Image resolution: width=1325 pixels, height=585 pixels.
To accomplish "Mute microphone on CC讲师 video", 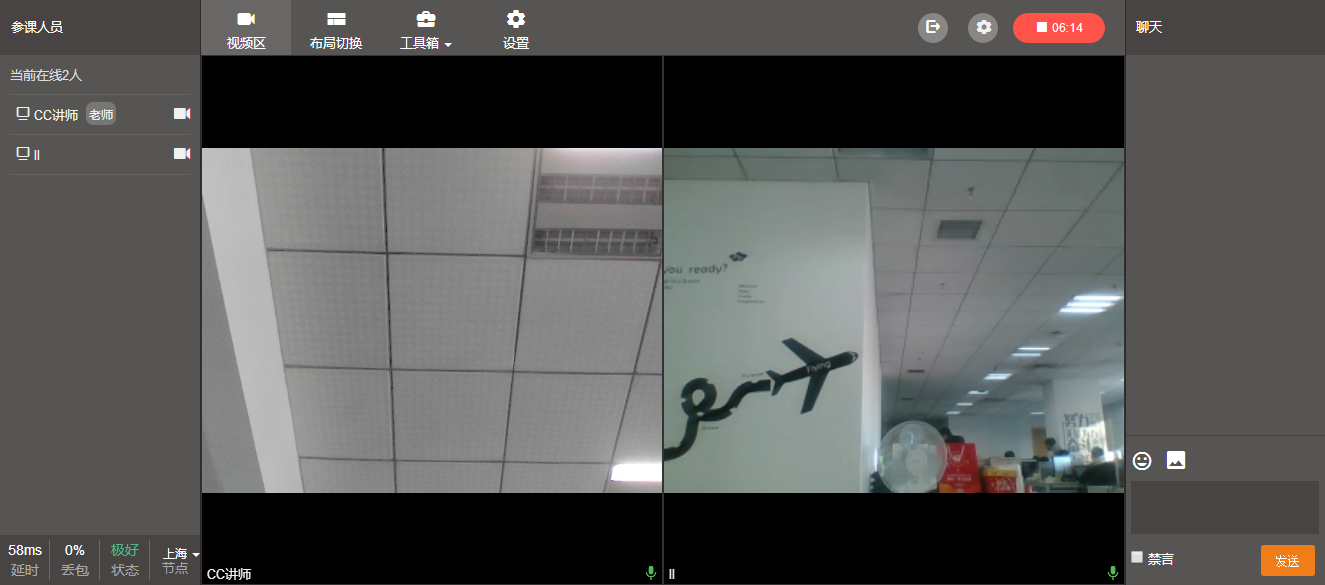I will pos(651,573).
